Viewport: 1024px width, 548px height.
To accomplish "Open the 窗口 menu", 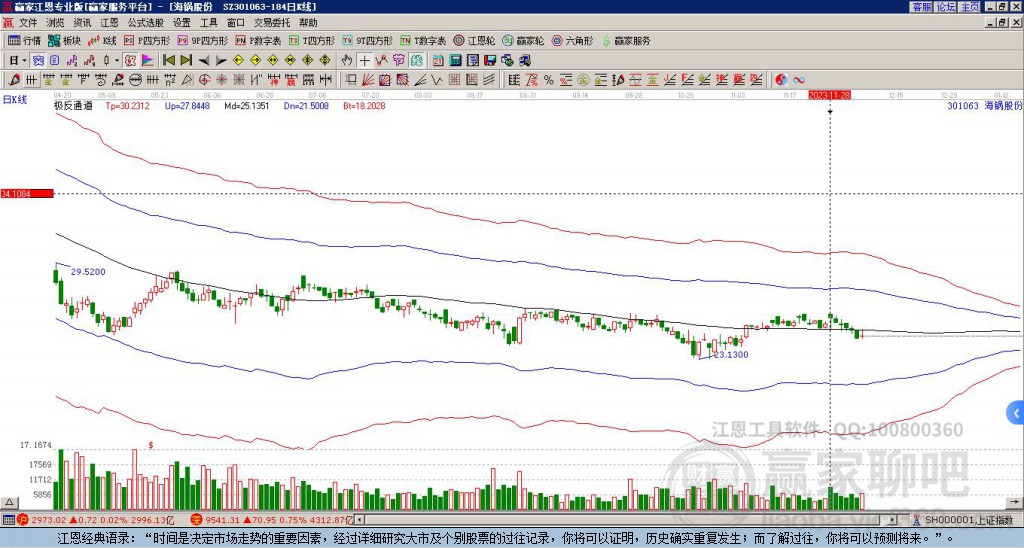I will pos(236,23).
